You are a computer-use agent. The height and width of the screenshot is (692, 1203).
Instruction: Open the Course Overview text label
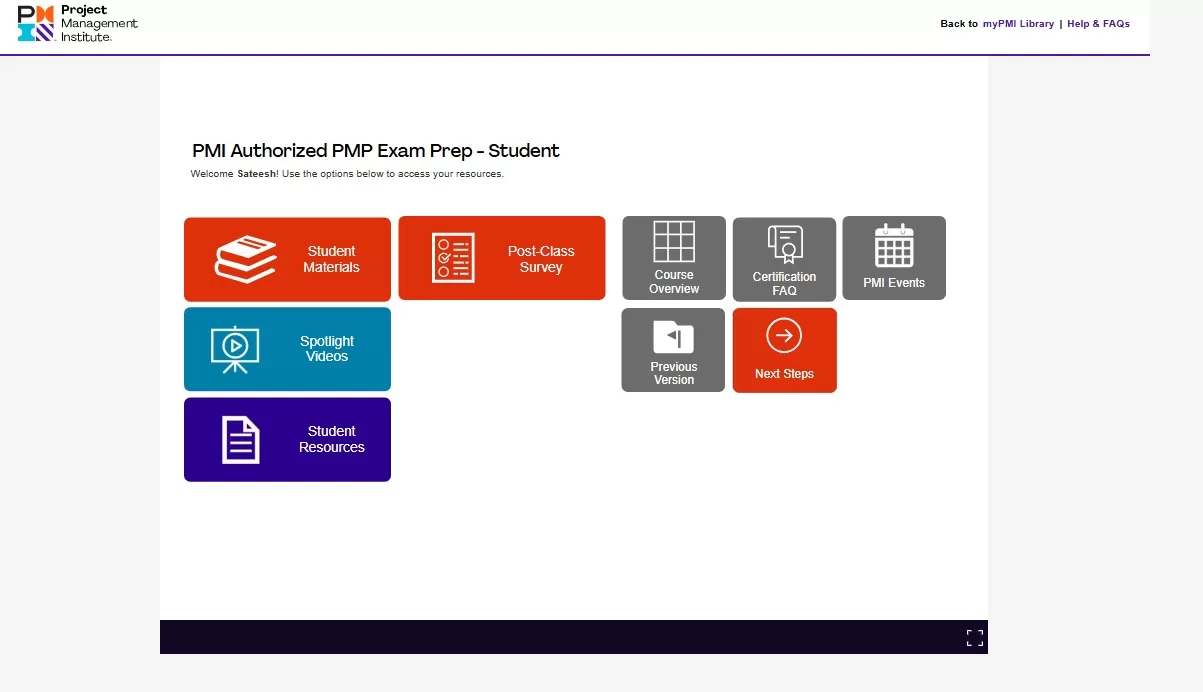point(674,282)
